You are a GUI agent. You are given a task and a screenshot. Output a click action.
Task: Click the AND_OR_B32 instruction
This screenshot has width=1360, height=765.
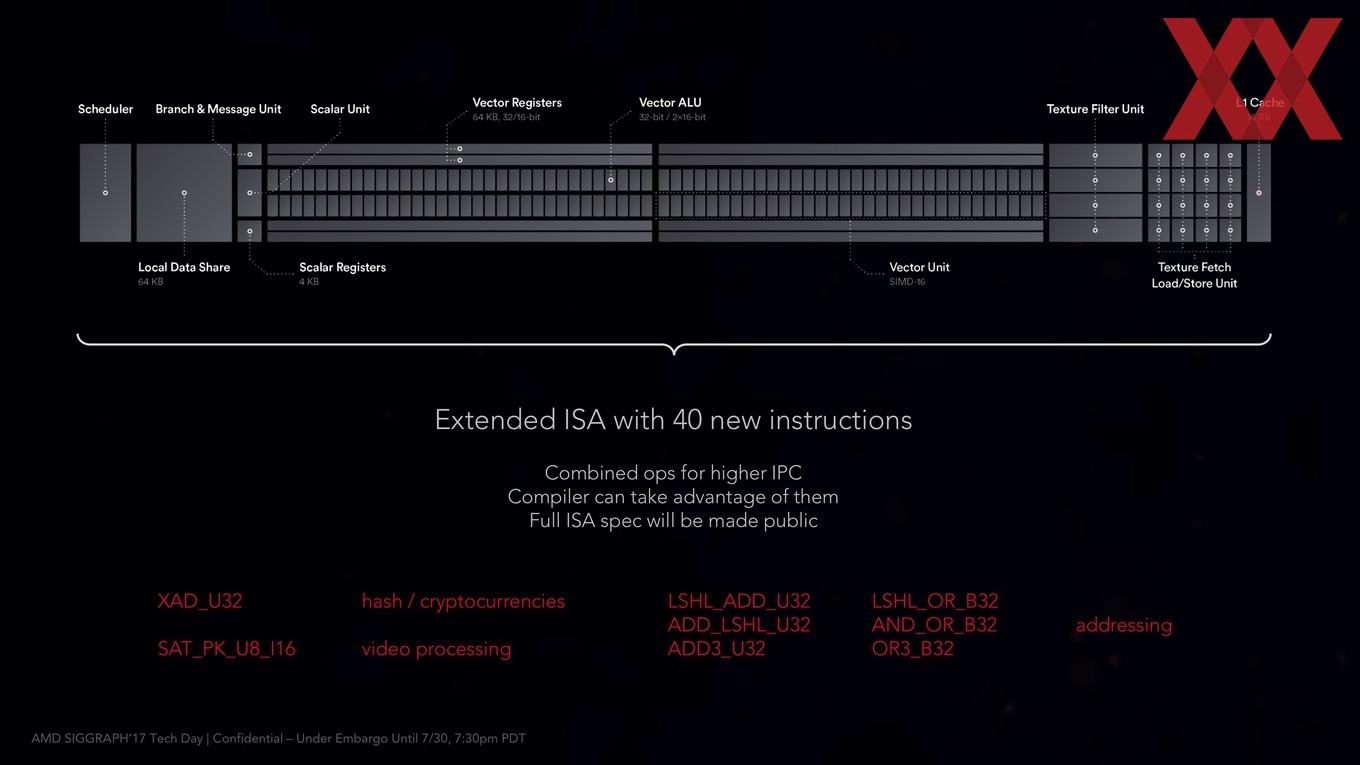[x=934, y=625]
